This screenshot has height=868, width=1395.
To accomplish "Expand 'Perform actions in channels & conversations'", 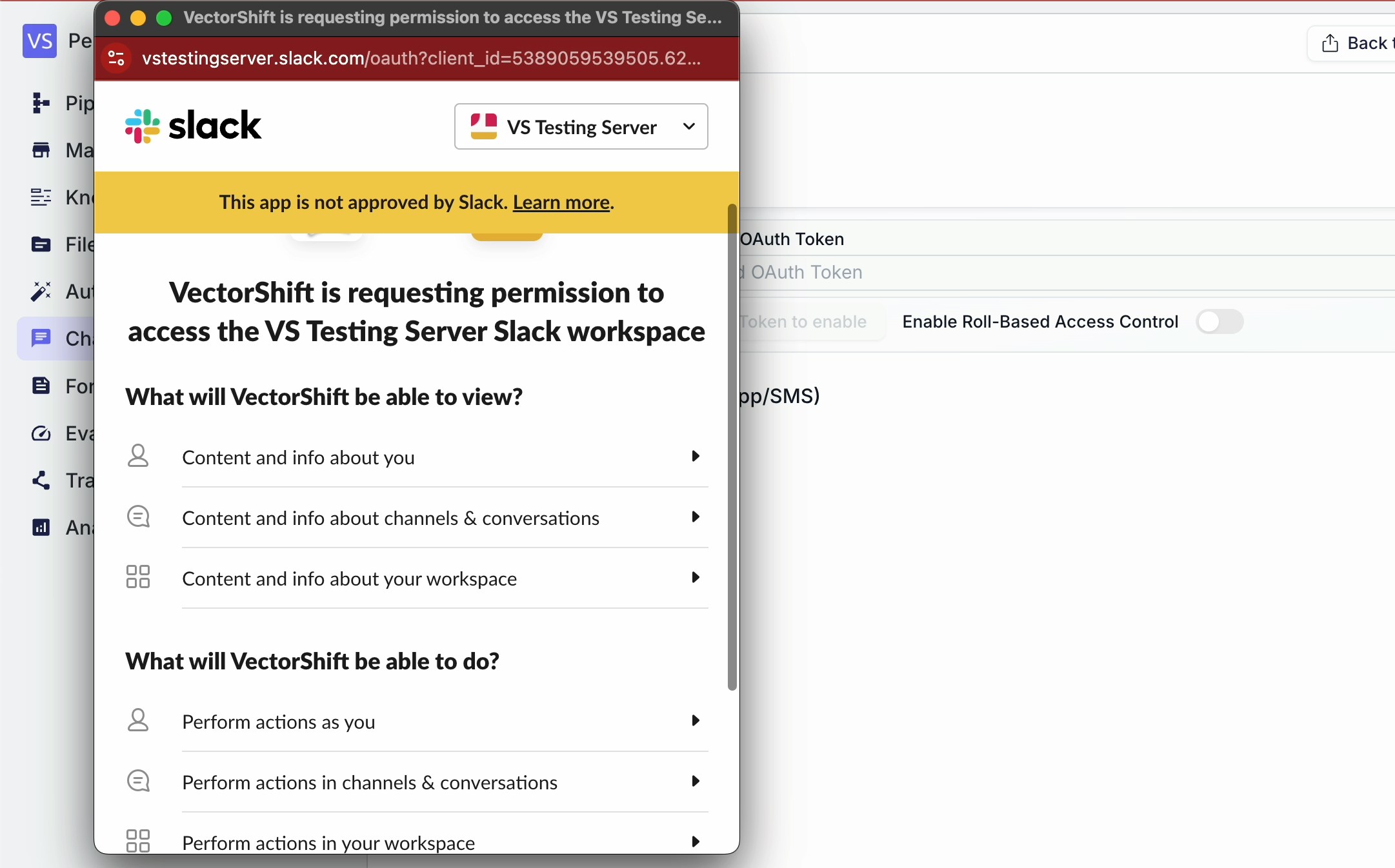I will 696,782.
